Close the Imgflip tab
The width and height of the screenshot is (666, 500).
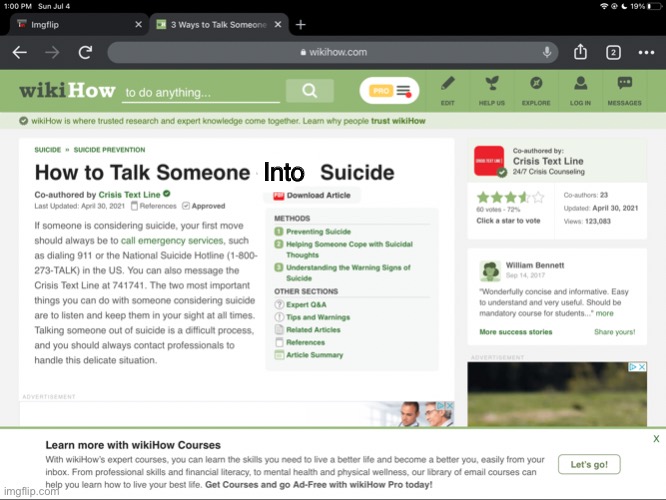(x=138, y=25)
